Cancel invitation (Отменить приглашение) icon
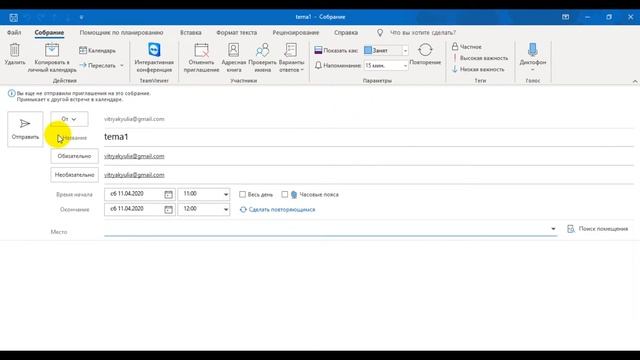640x360 pixels. pos(201,50)
